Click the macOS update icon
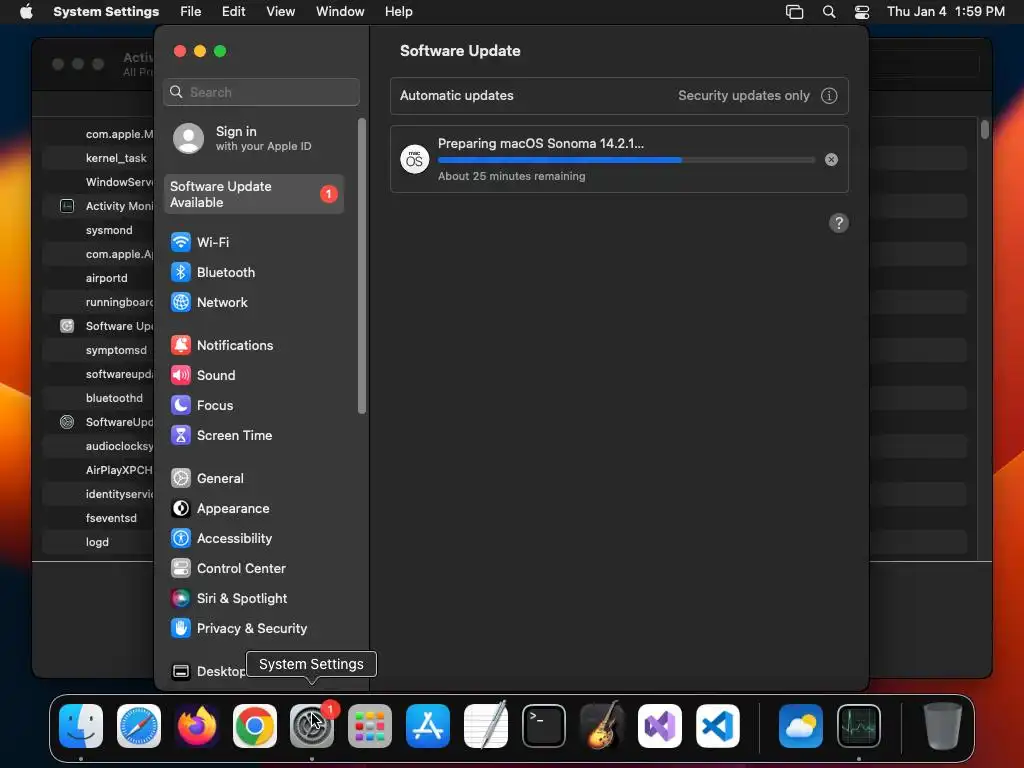 (415, 159)
